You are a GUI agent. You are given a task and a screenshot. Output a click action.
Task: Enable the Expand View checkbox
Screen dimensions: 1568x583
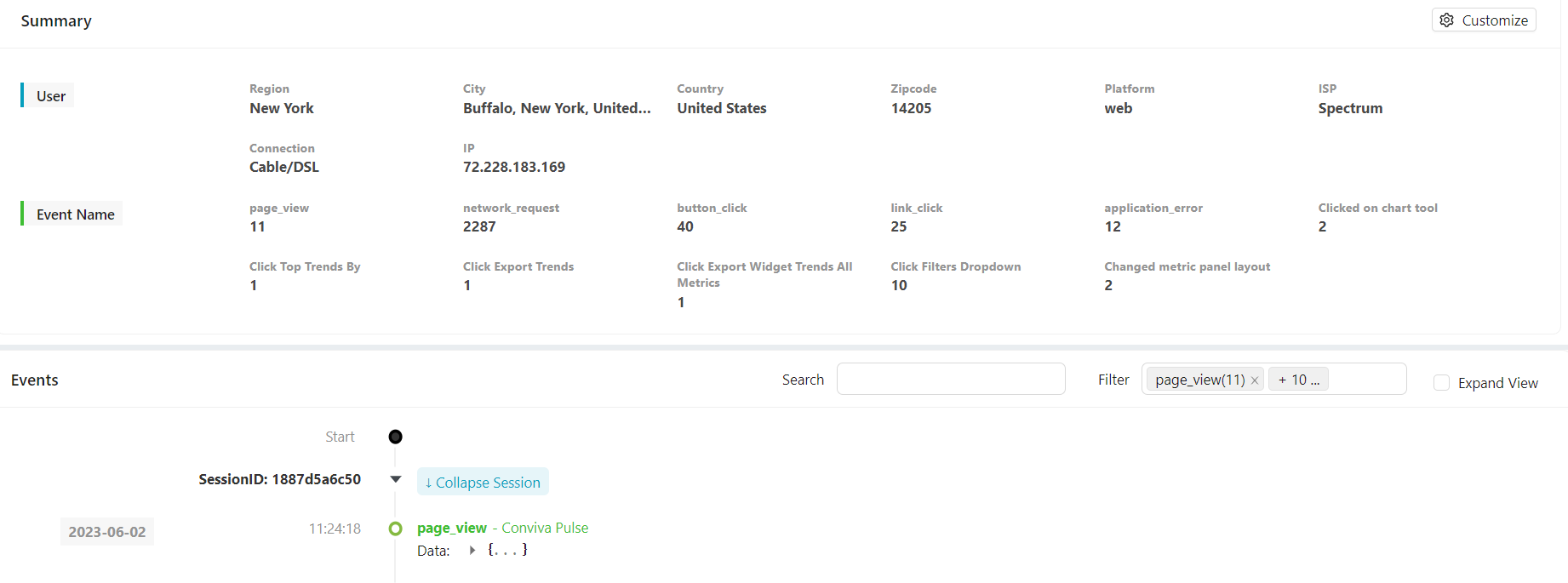tap(1441, 383)
